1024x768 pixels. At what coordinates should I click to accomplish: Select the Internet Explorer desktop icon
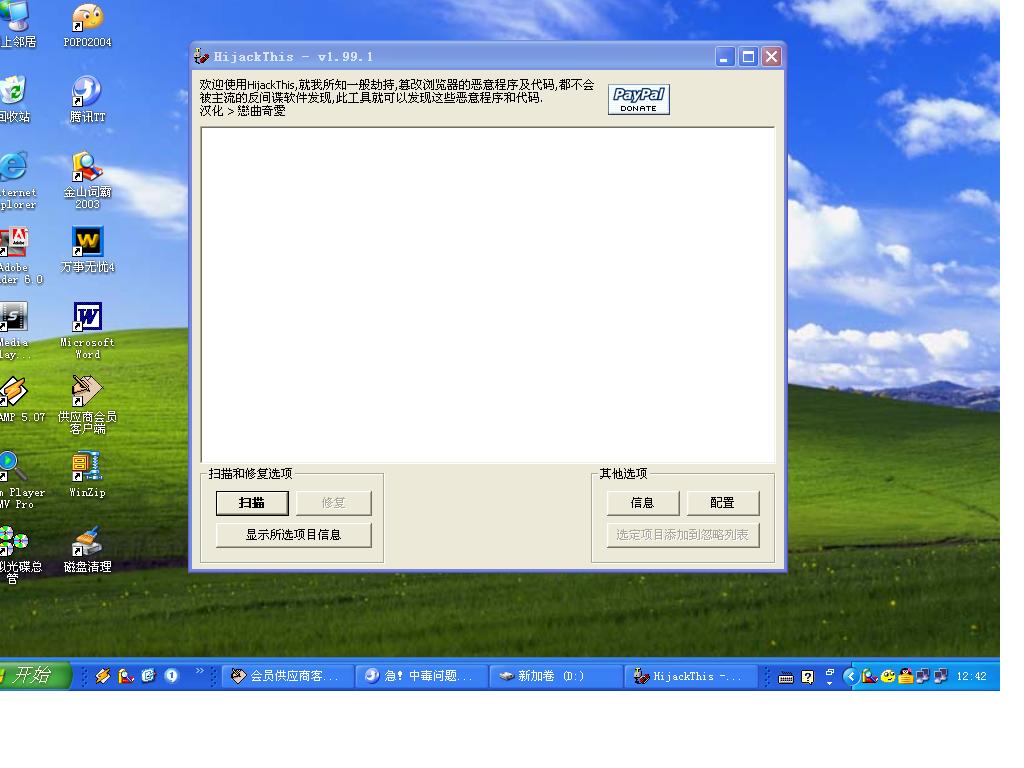click(16, 180)
